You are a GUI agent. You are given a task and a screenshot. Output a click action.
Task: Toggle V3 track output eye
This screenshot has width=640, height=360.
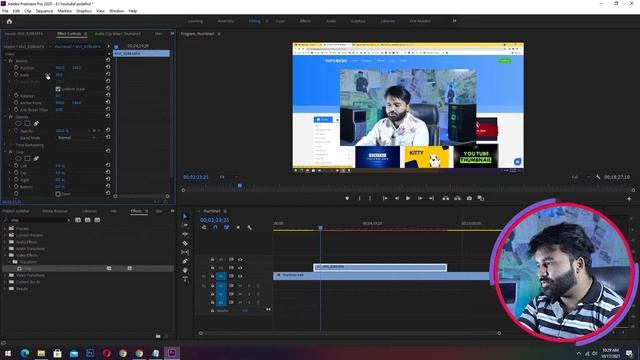[240, 260]
